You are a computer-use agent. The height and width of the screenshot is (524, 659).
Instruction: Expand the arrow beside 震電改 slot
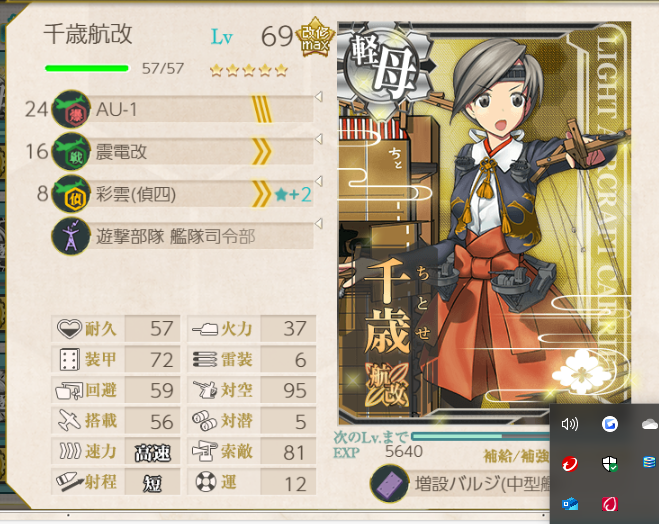click(319, 139)
